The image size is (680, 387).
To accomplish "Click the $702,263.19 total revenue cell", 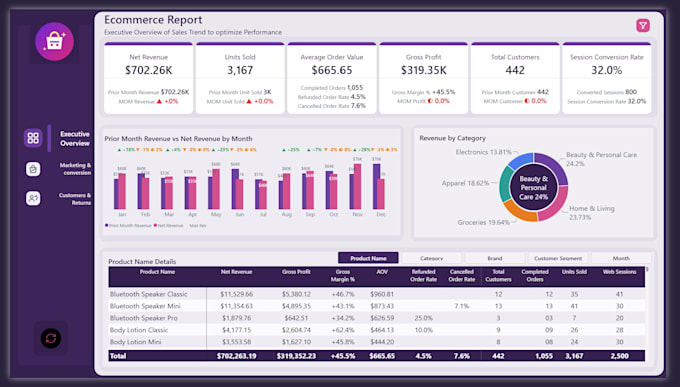I will click(236, 356).
